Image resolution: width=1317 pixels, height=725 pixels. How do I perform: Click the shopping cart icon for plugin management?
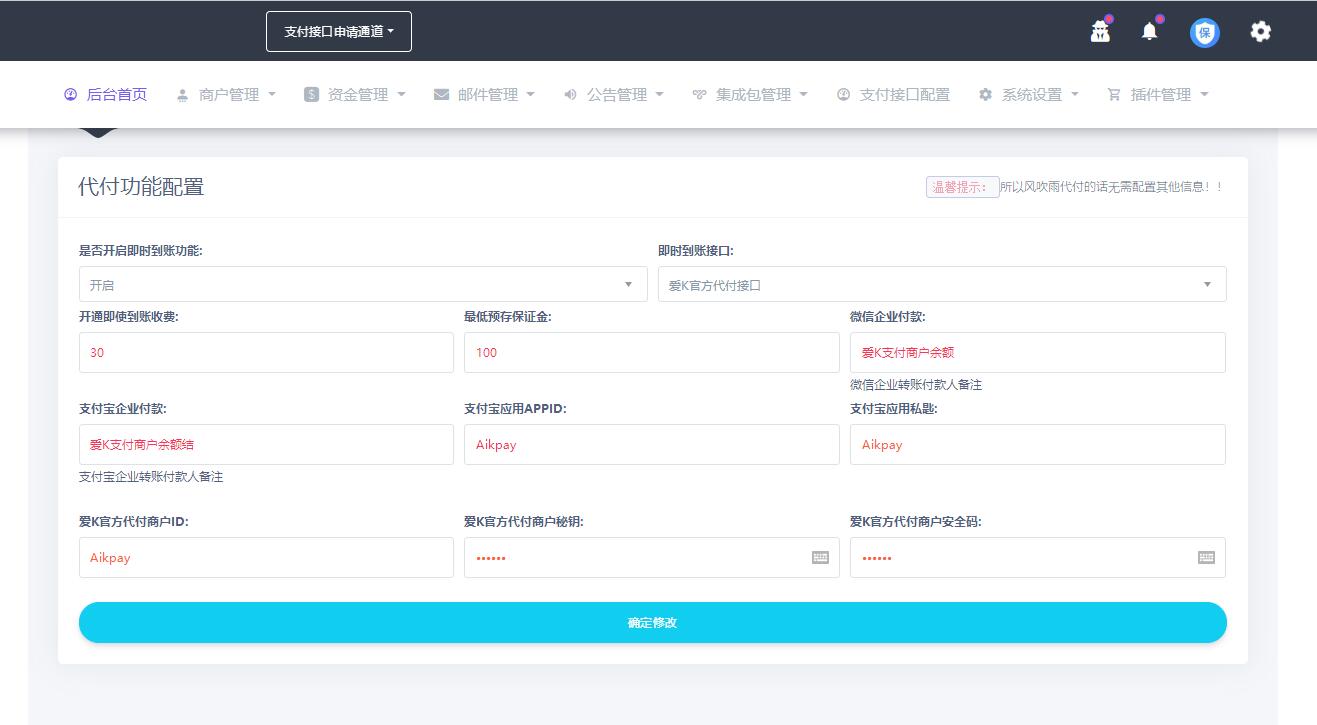1113,95
